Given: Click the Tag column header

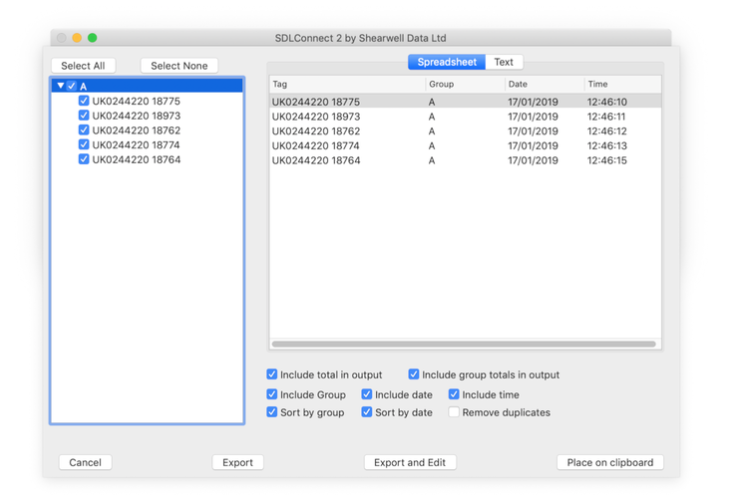Looking at the screenshot, I should point(347,85).
